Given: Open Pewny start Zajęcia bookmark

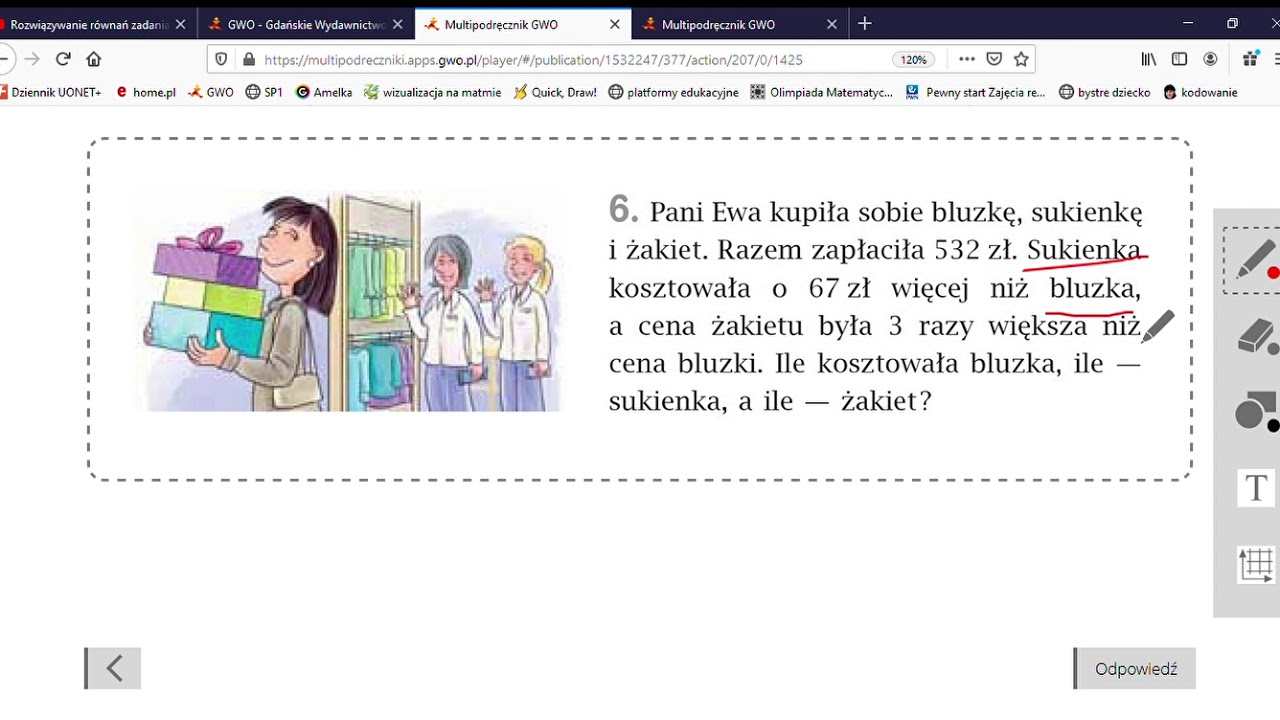Looking at the screenshot, I should coord(976,92).
